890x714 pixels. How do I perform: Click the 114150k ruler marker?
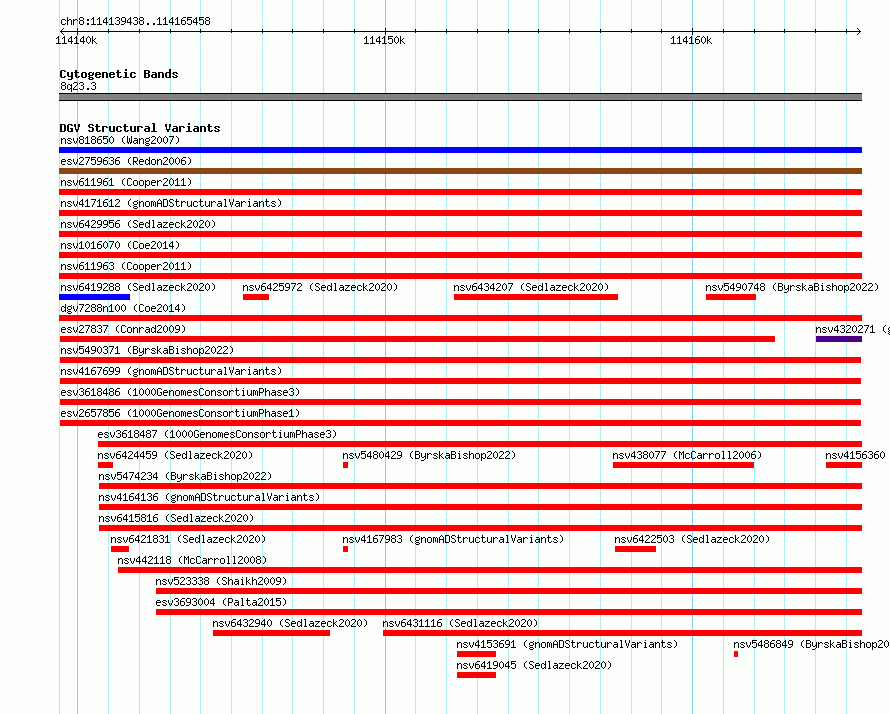click(384, 40)
